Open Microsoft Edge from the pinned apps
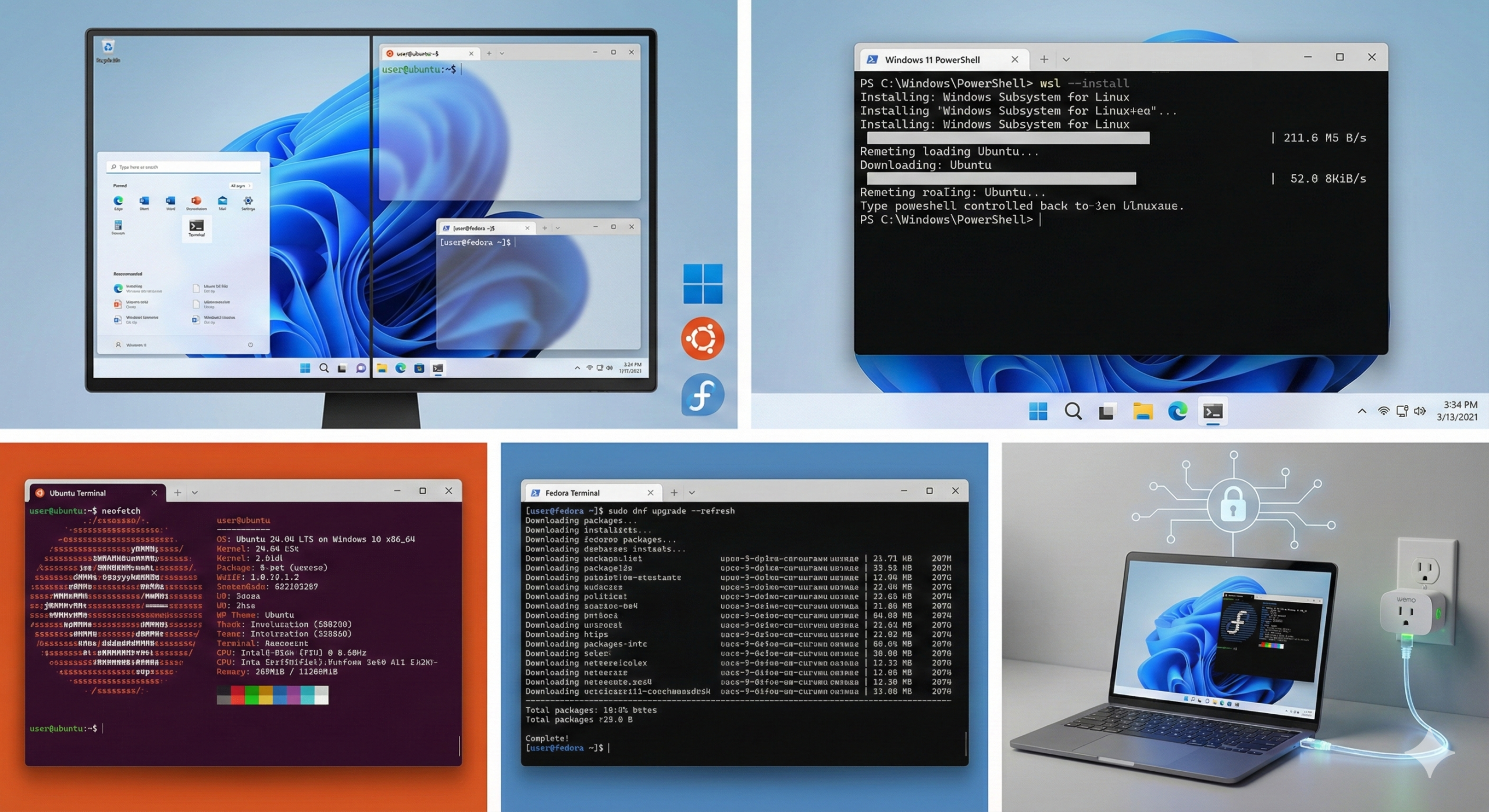 pyautogui.click(x=118, y=202)
